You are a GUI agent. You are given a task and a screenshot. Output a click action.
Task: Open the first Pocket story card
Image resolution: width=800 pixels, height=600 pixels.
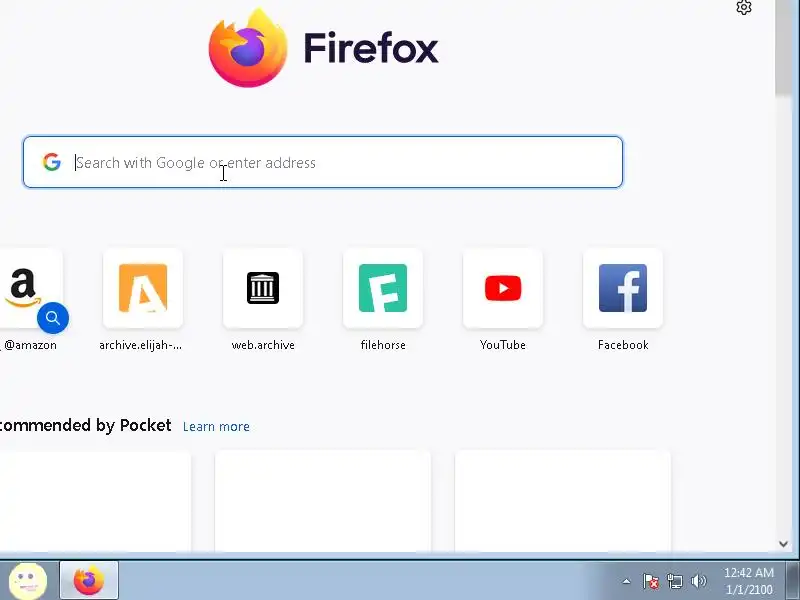pos(95,502)
